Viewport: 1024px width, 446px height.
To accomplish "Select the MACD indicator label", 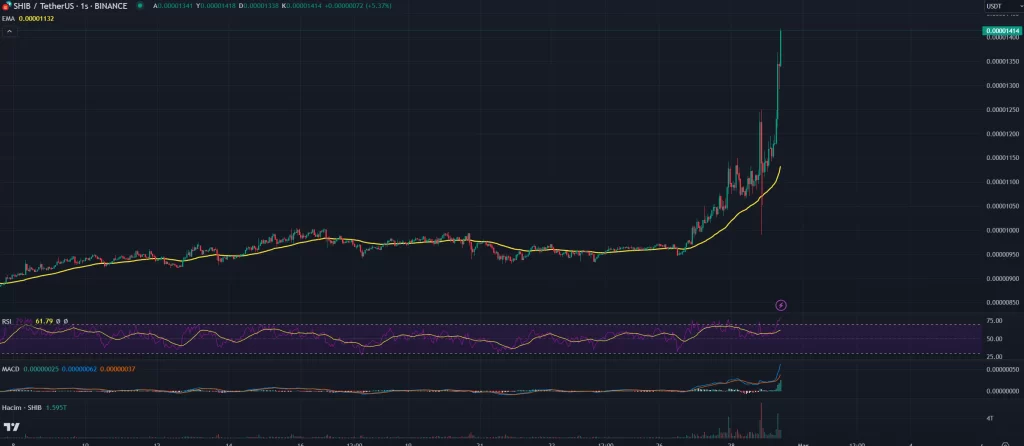I will tap(10, 369).
